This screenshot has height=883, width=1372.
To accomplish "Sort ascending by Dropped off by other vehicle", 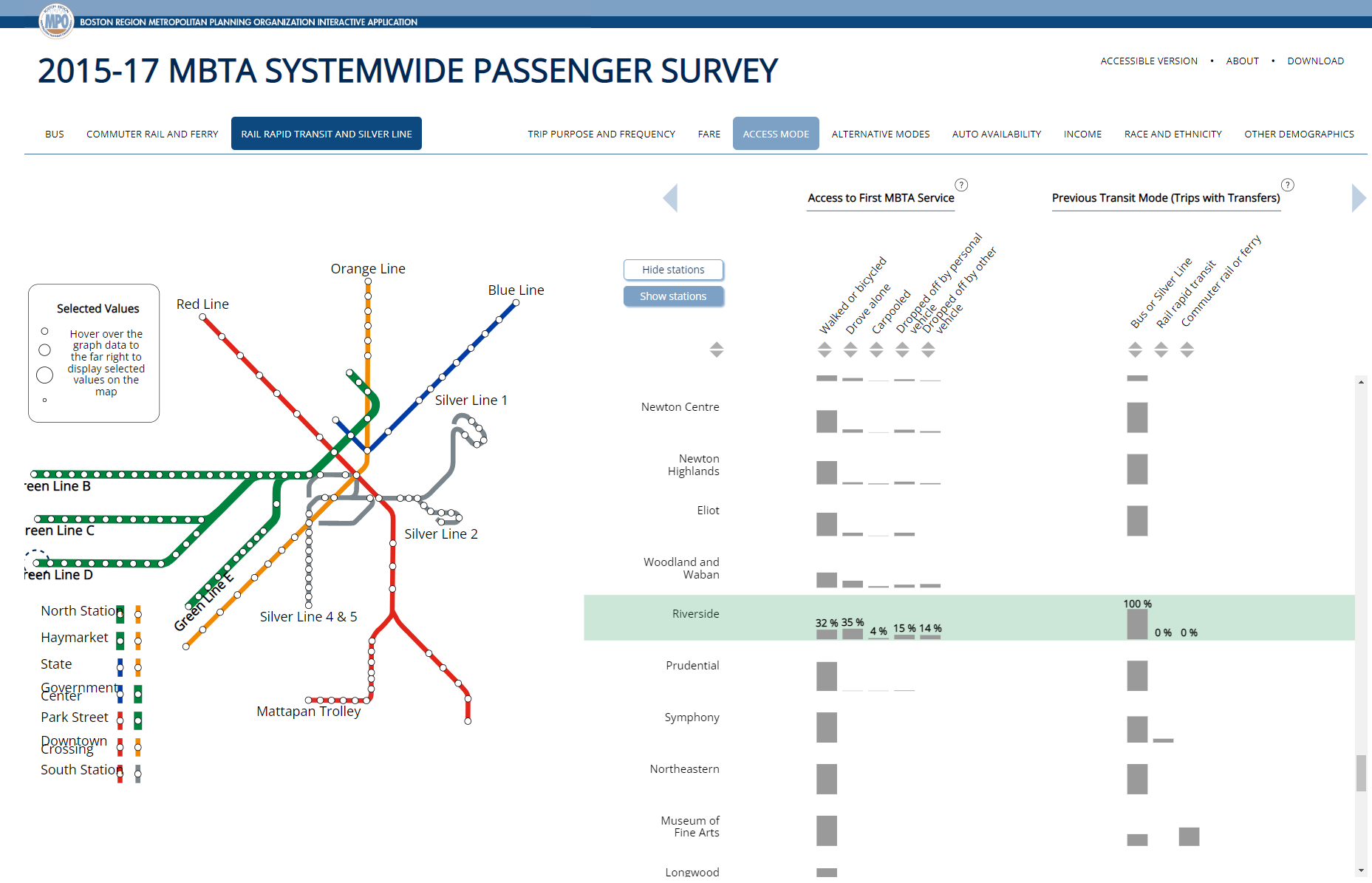I will (929, 345).
